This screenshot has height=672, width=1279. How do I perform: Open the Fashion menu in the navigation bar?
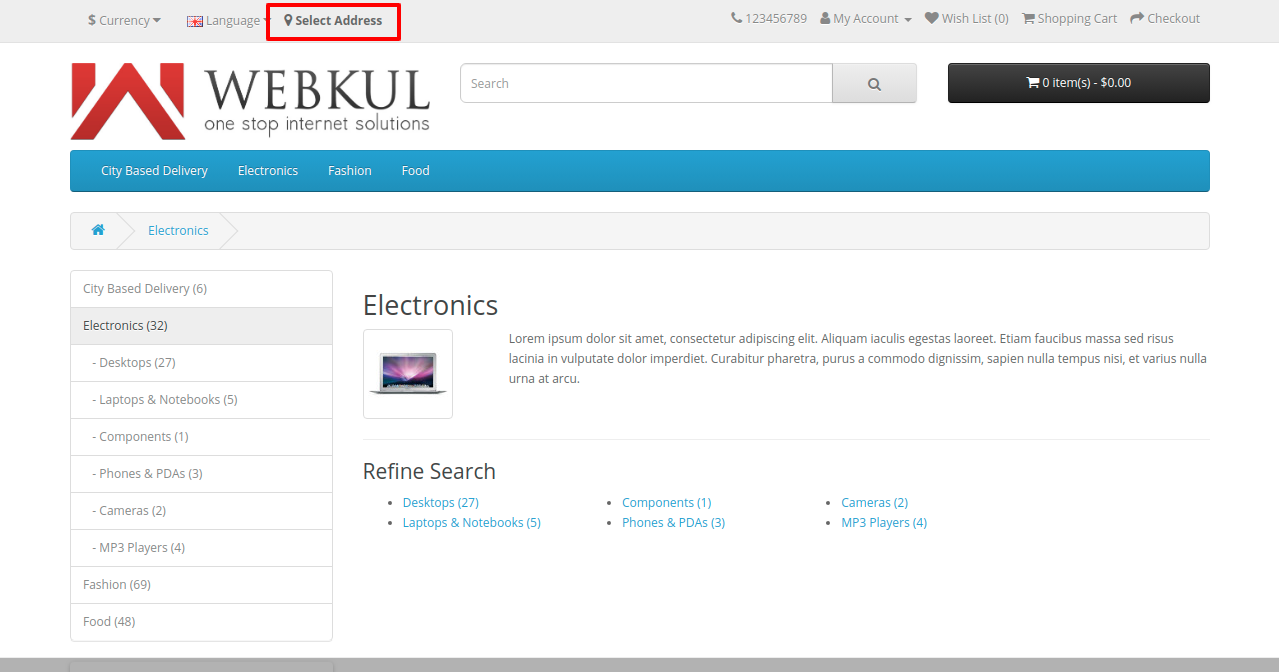click(350, 171)
